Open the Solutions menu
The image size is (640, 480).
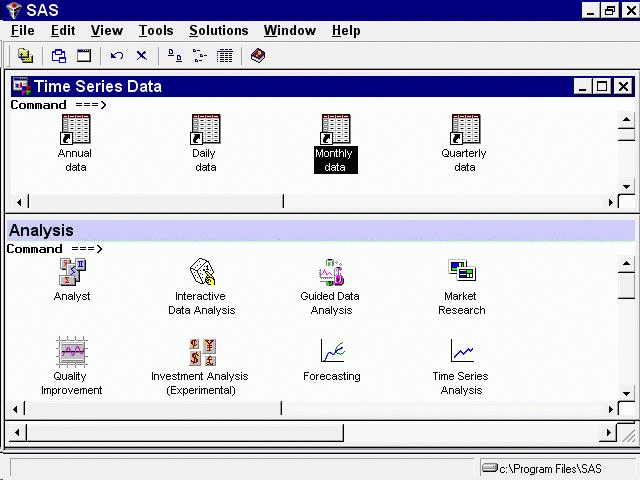(218, 31)
